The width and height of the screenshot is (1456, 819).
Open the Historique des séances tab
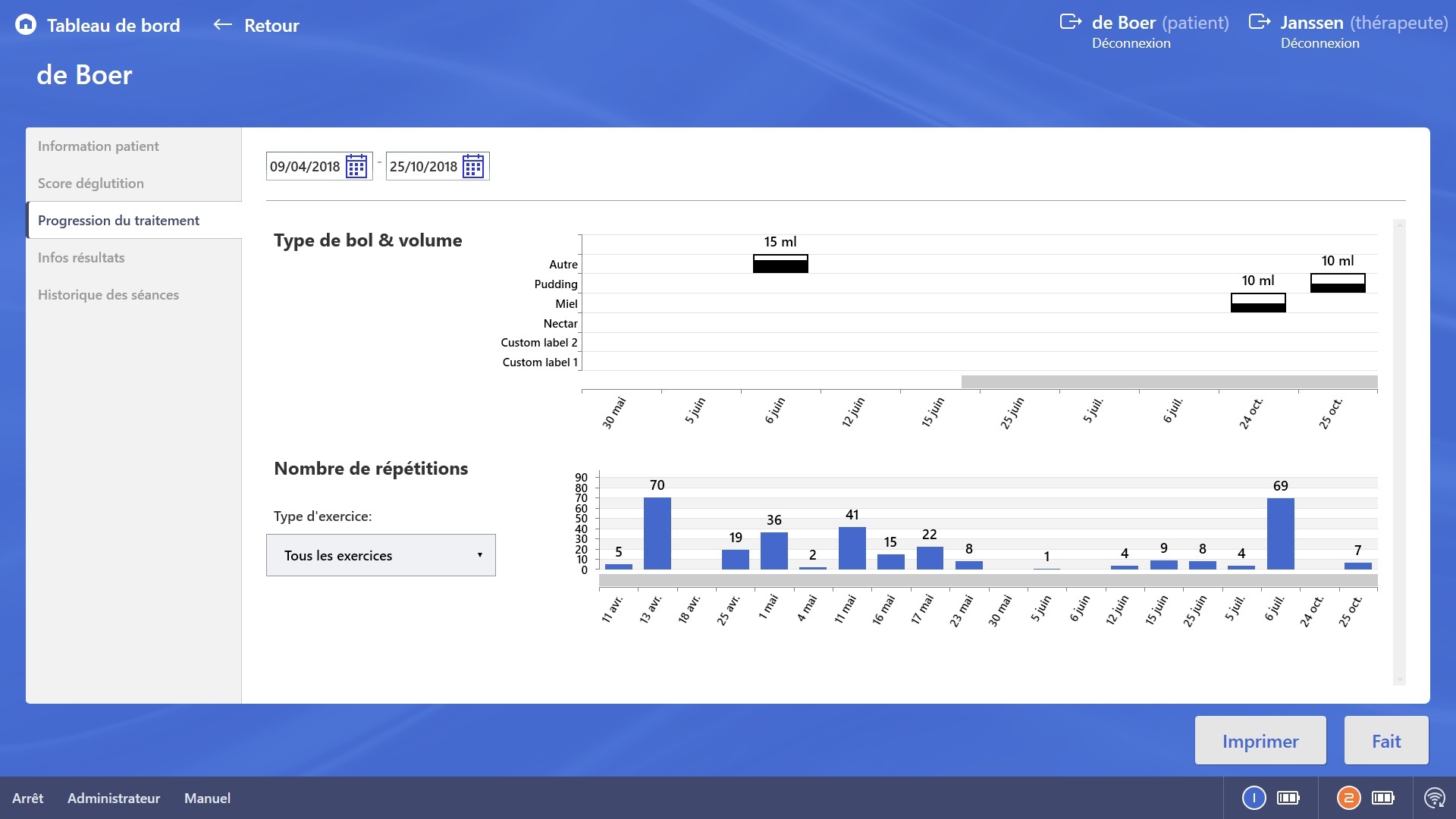(133, 294)
